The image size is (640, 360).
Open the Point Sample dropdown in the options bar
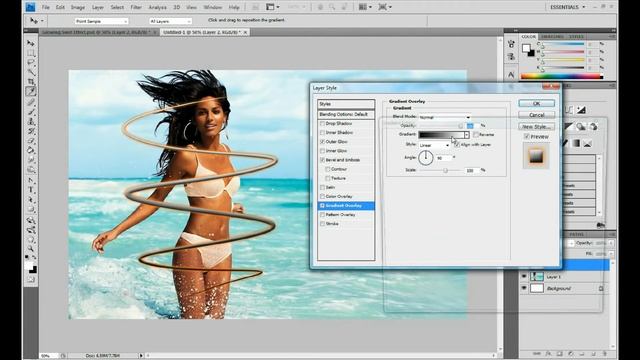pyautogui.click(x=101, y=21)
